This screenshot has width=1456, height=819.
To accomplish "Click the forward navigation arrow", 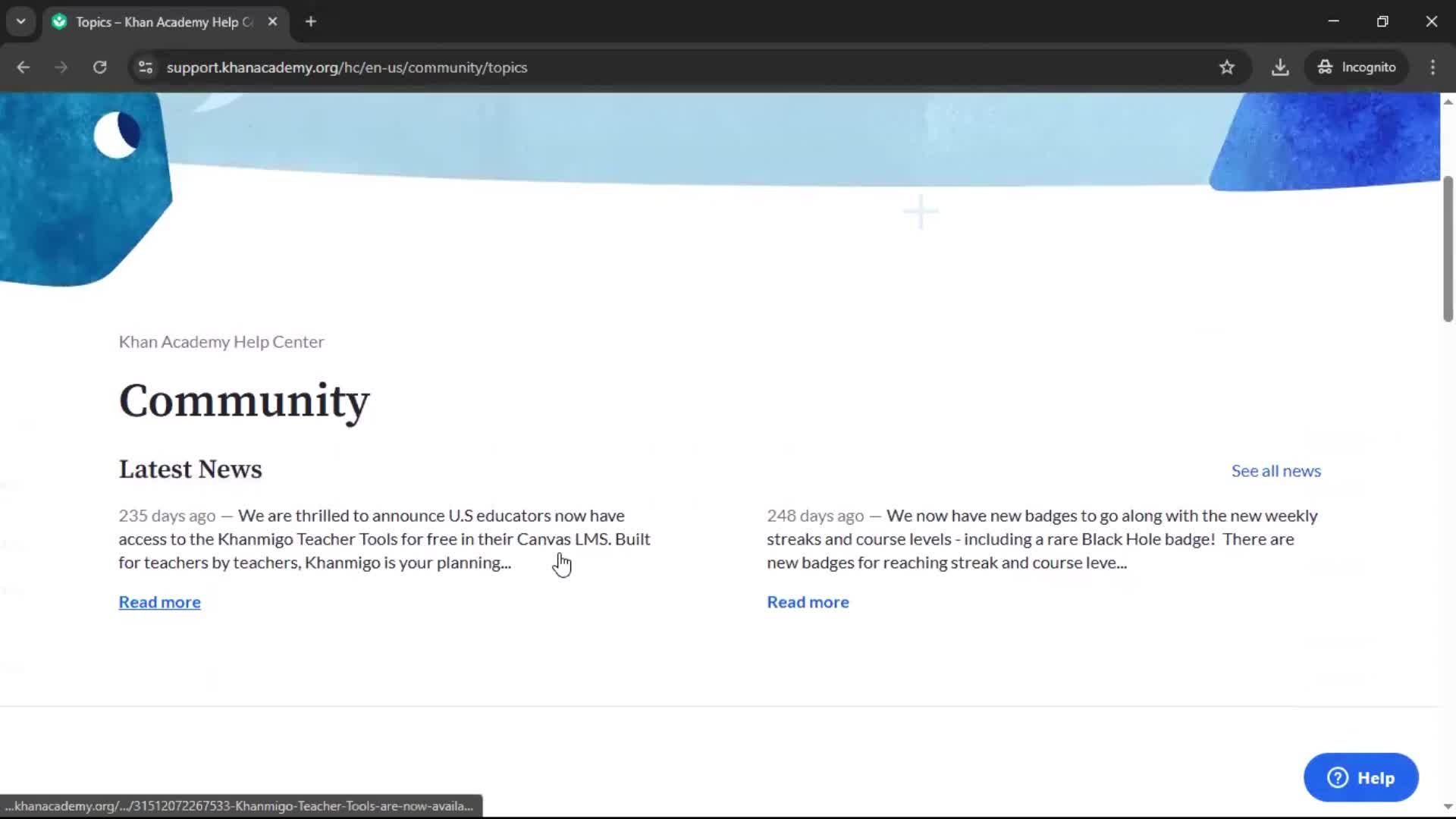I will click(61, 67).
